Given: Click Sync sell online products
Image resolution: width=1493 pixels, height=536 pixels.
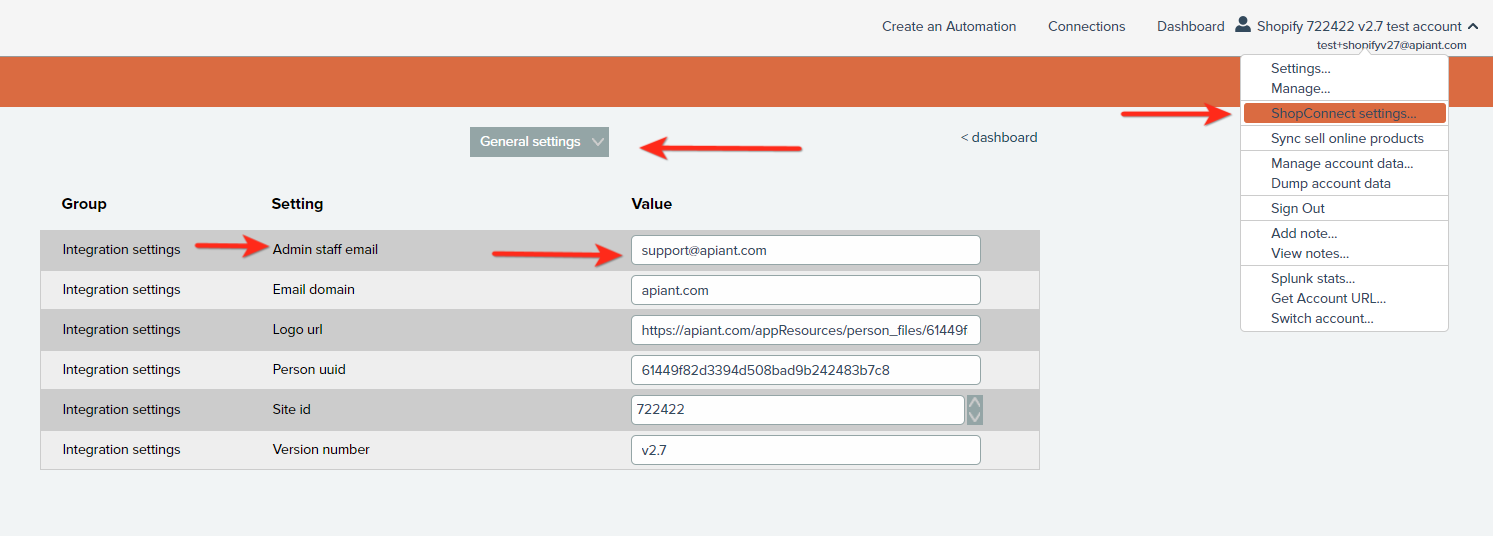Looking at the screenshot, I should 1346,139.
